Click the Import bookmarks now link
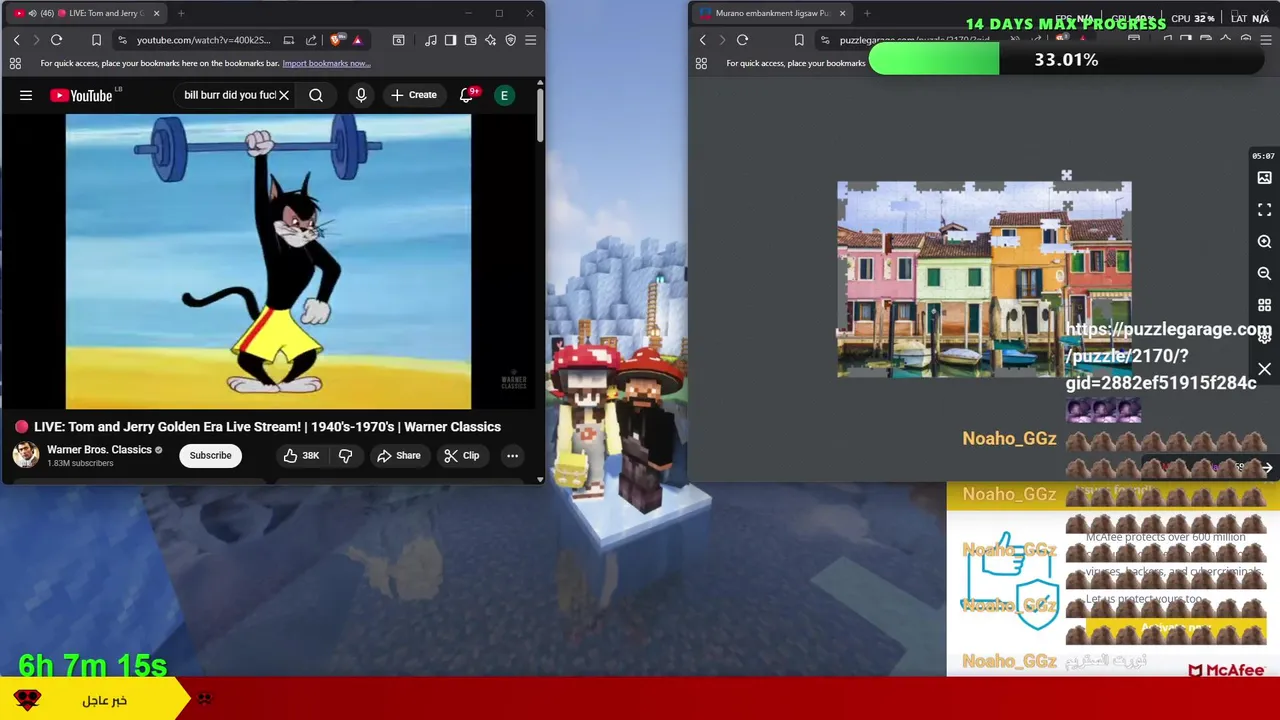The height and width of the screenshot is (720, 1280). tap(326, 63)
